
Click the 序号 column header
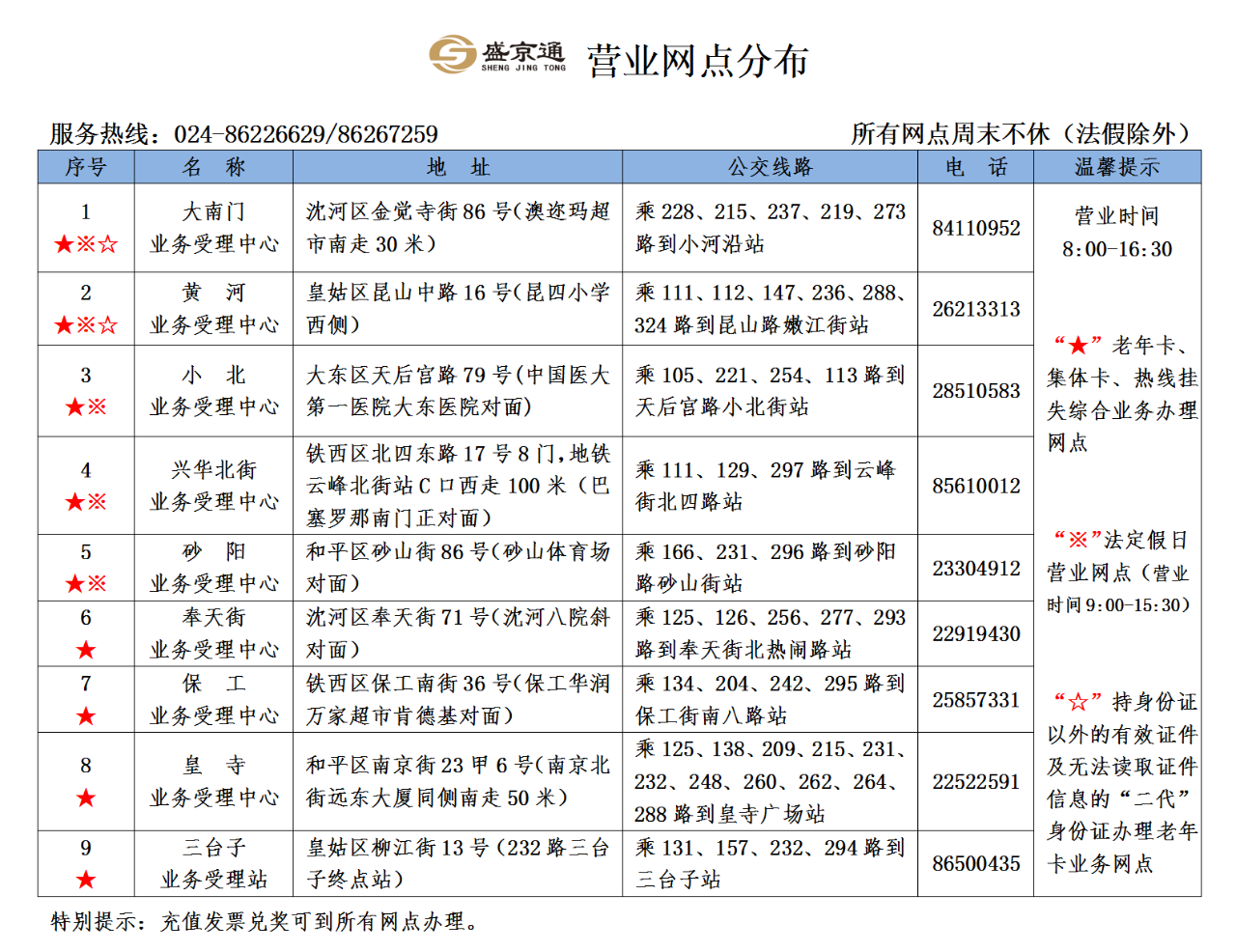click(x=86, y=167)
